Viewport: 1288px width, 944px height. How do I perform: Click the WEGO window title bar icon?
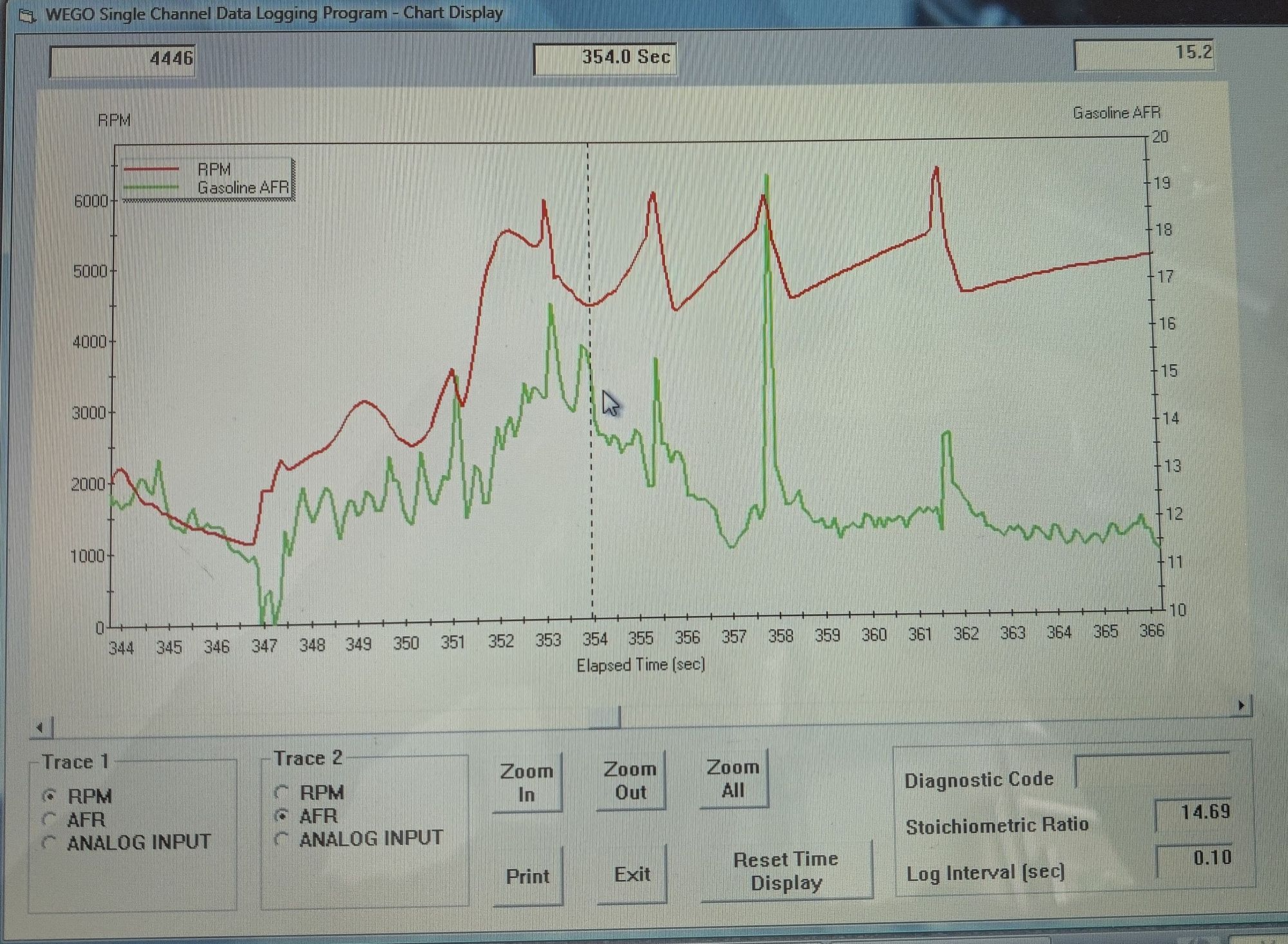(28, 14)
